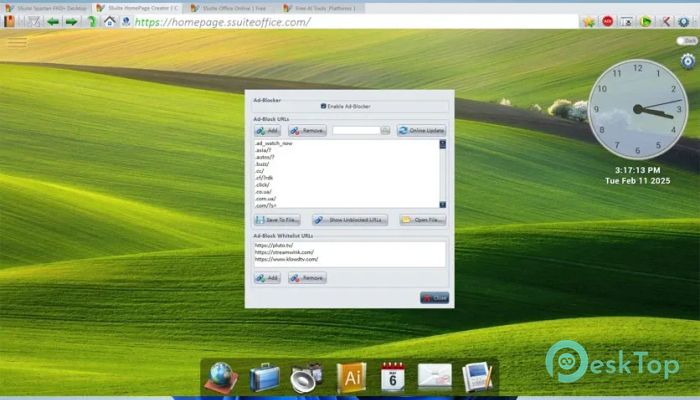The width and height of the screenshot is (700, 400).
Task: Select .co.ua/ entry in the block list
Action: [263, 192]
